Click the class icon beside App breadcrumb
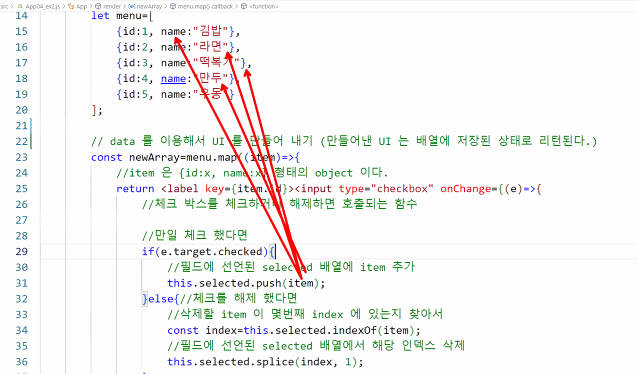This screenshot has width=638, height=374. pos(71,7)
